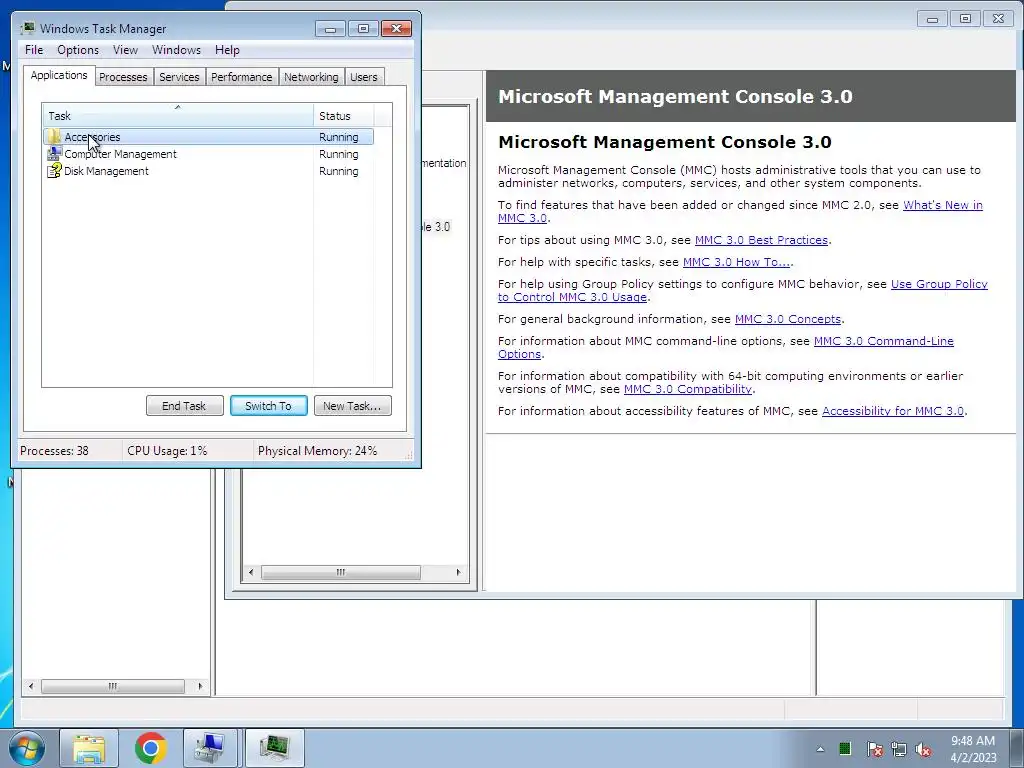The image size is (1024, 768).
Task: Open the Windows Start menu
Action: coord(27,748)
